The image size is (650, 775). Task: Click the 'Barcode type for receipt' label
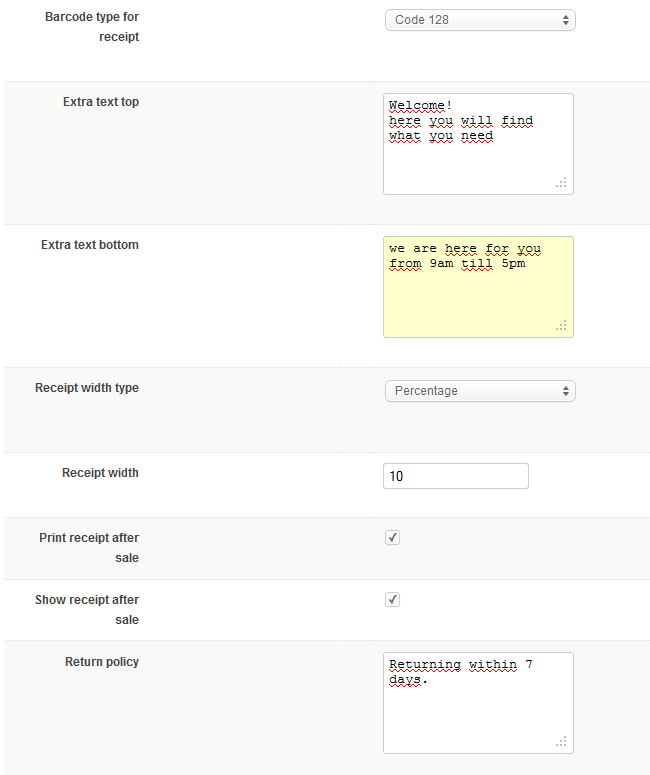point(92,28)
